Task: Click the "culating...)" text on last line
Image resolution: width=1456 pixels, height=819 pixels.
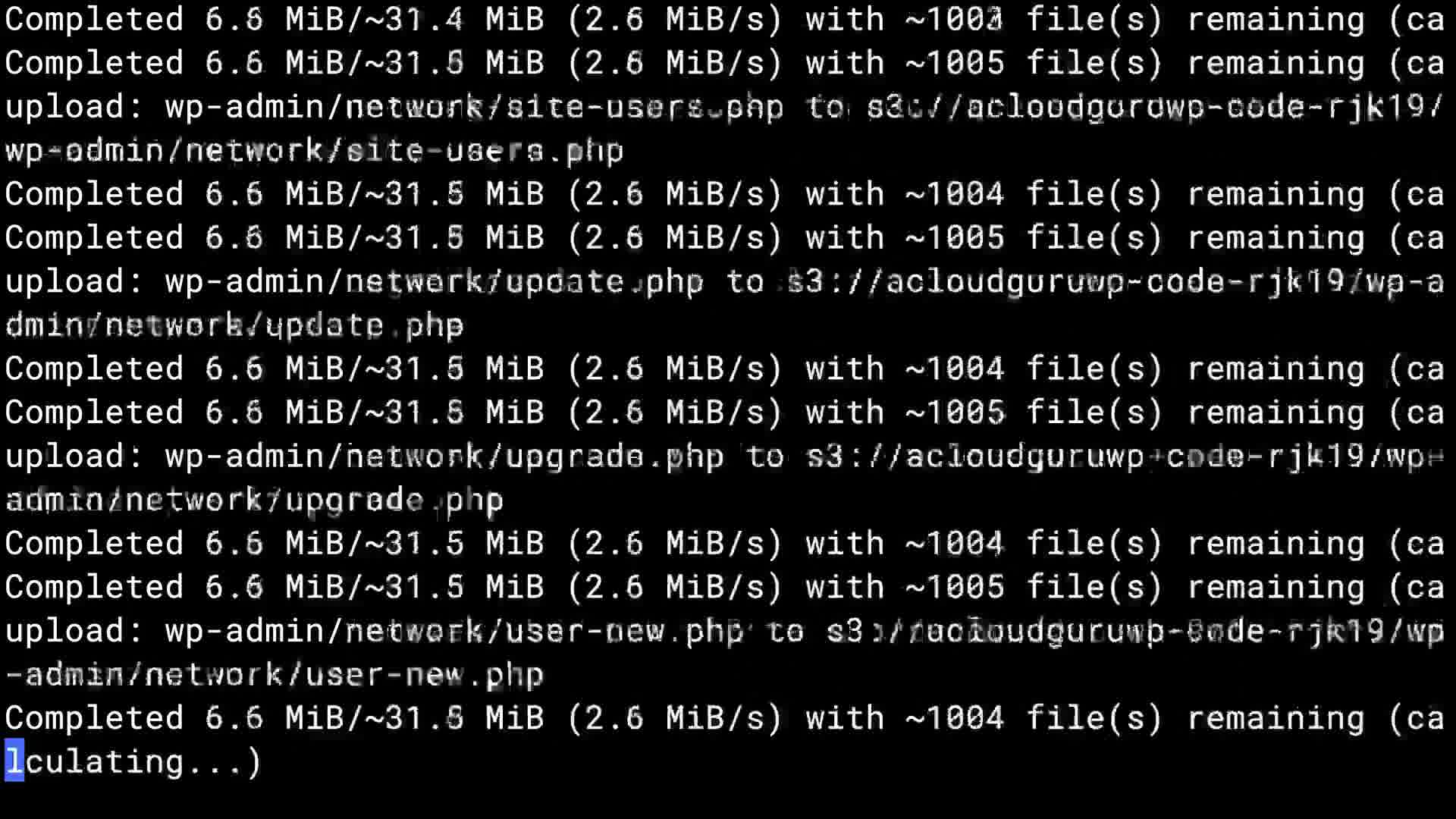Action: point(143,761)
